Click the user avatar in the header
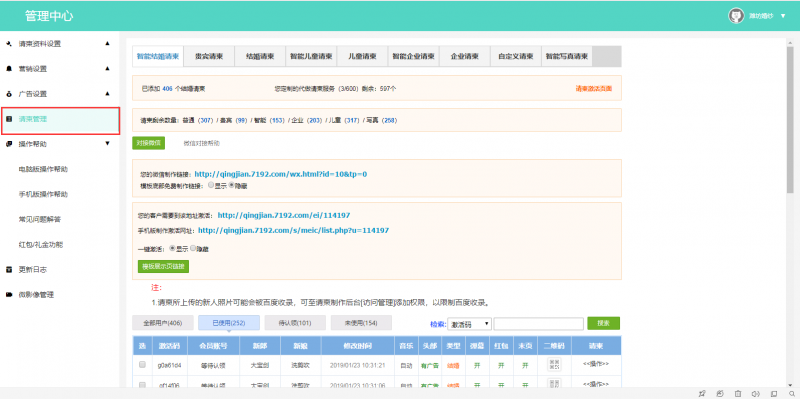 (736, 15)
